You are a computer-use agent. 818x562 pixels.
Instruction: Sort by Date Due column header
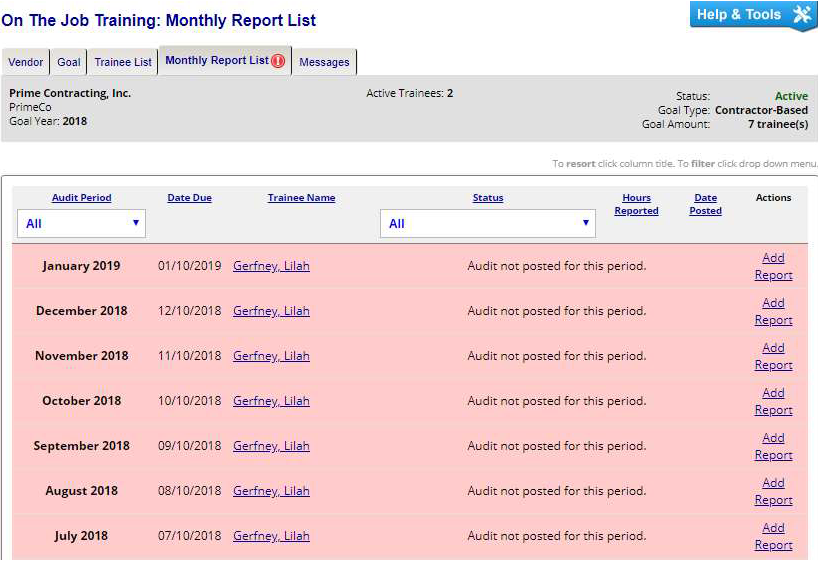(x=189, y=198)
